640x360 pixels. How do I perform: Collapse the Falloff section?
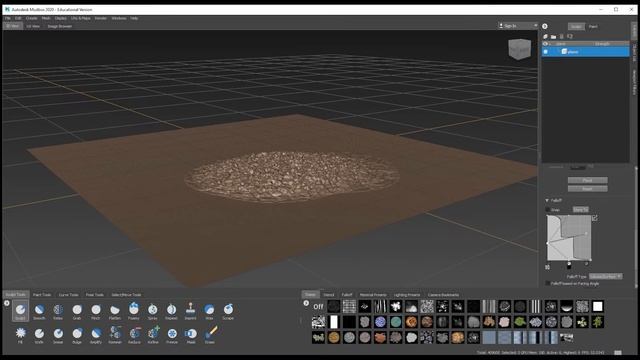coord(547,200)
